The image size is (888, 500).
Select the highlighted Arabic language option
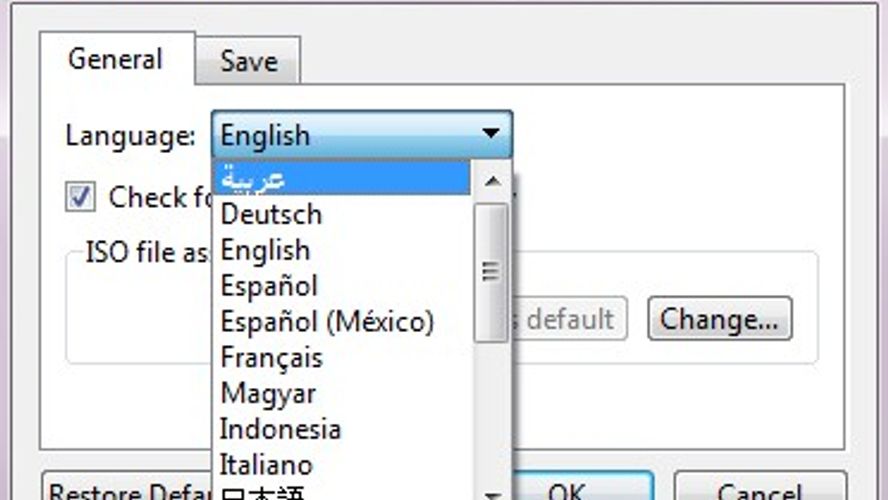tap(340, 178)
